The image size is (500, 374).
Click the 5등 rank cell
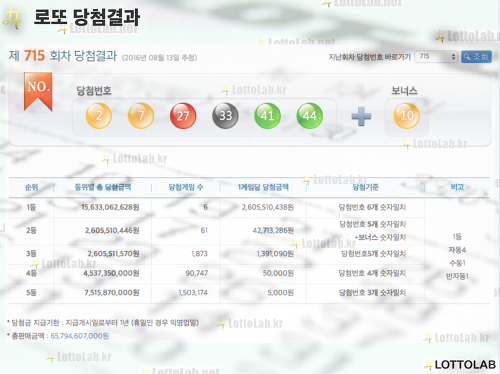click(31, 293)
